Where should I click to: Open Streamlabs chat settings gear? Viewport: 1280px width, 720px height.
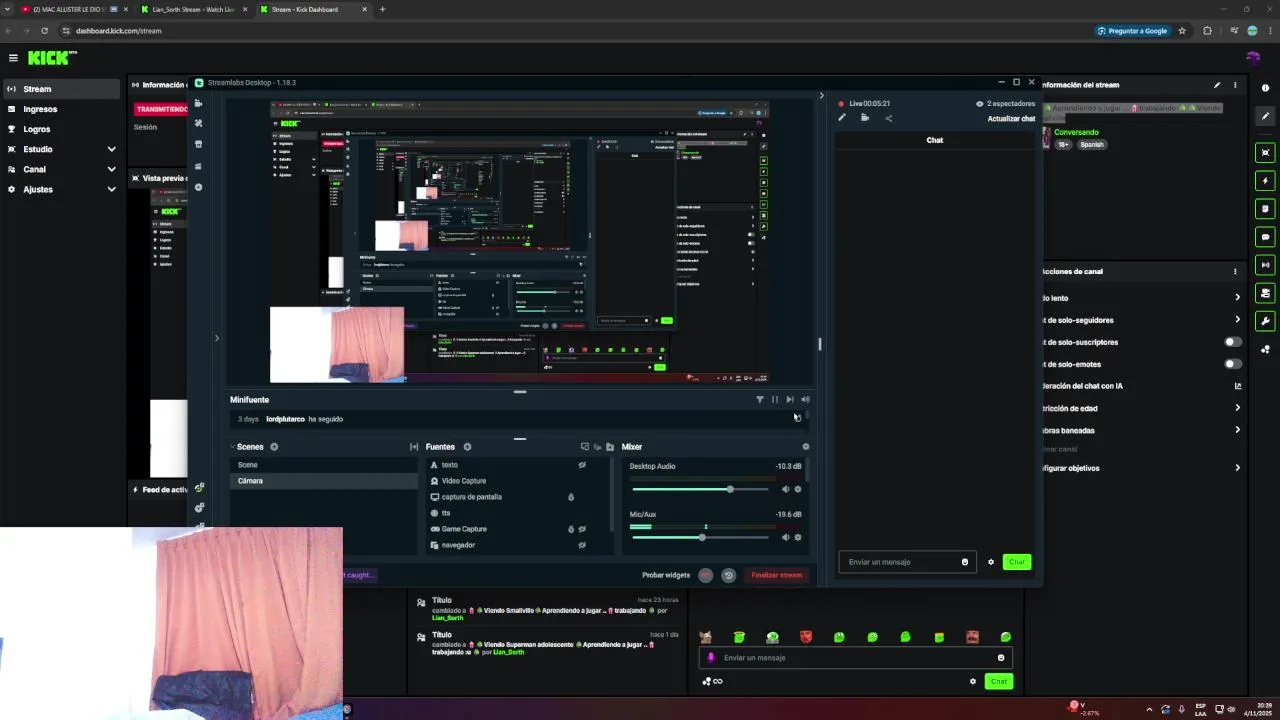[x=991, y=562]
